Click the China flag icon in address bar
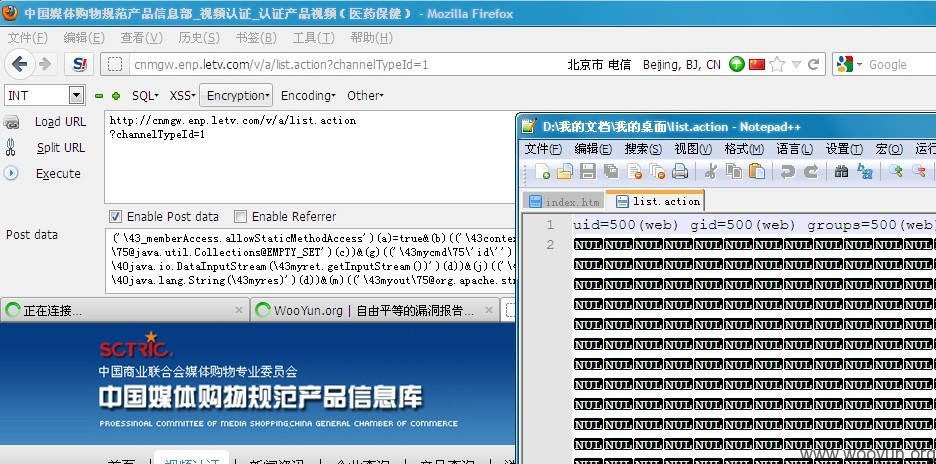 [x=756, y=64]
